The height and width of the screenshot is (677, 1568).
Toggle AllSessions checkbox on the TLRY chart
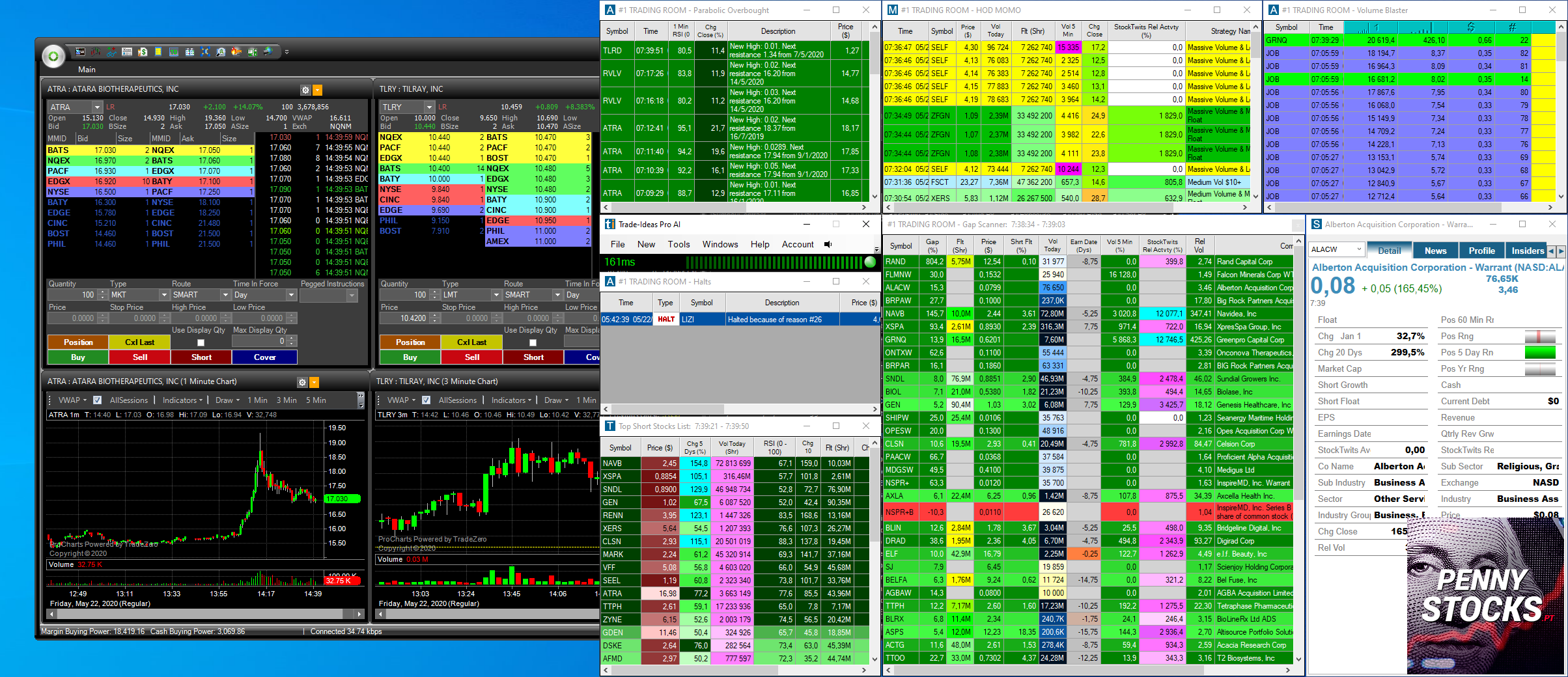(x=426, y=400)
